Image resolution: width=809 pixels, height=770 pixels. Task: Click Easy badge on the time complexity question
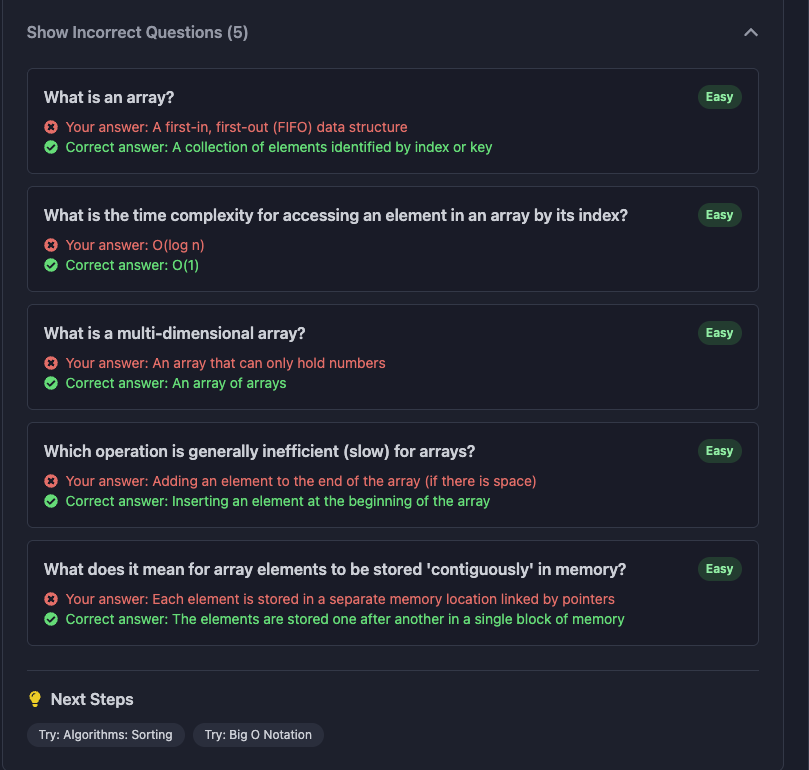tap(719, 215)
